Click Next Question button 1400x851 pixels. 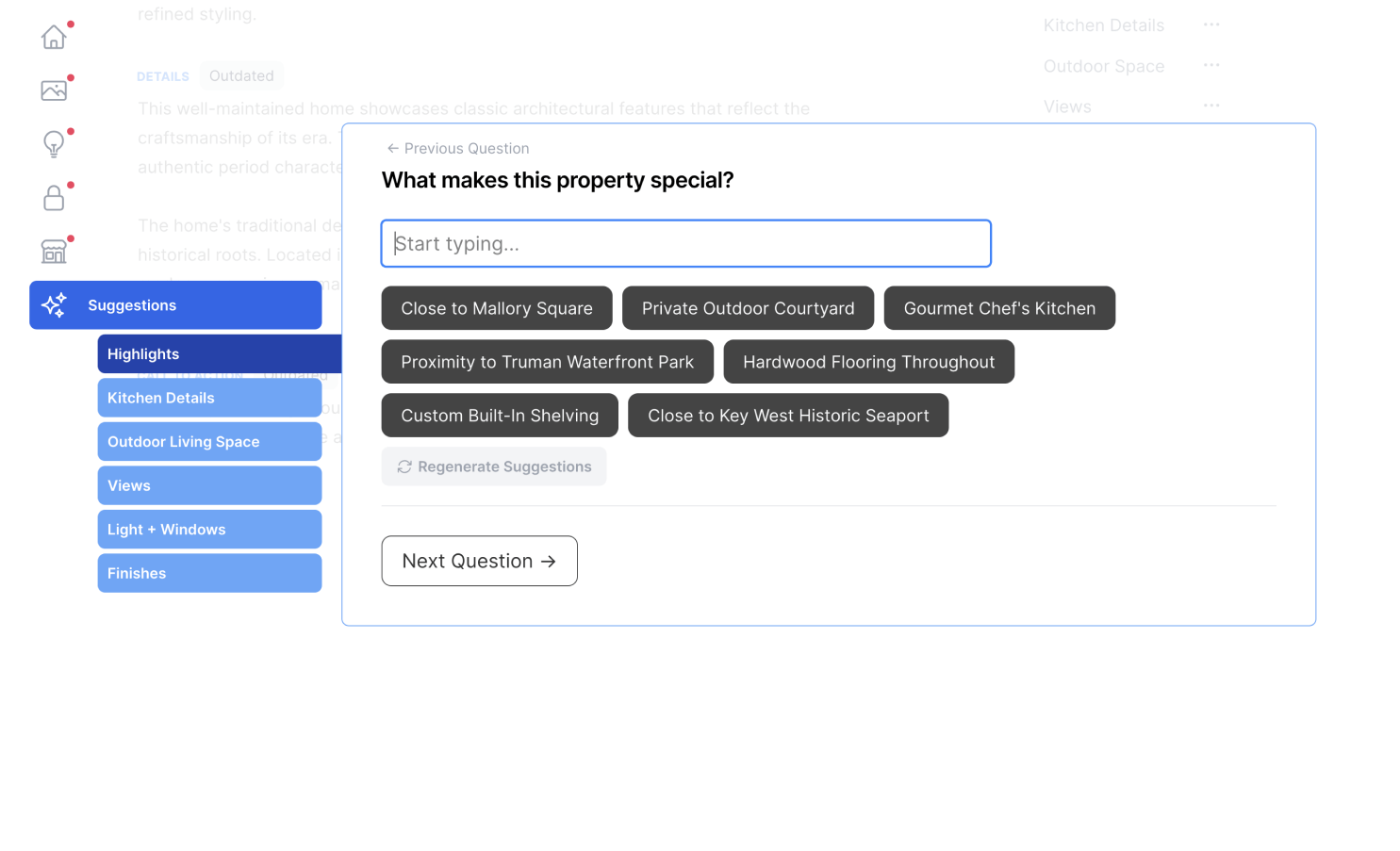pos(479,562)
